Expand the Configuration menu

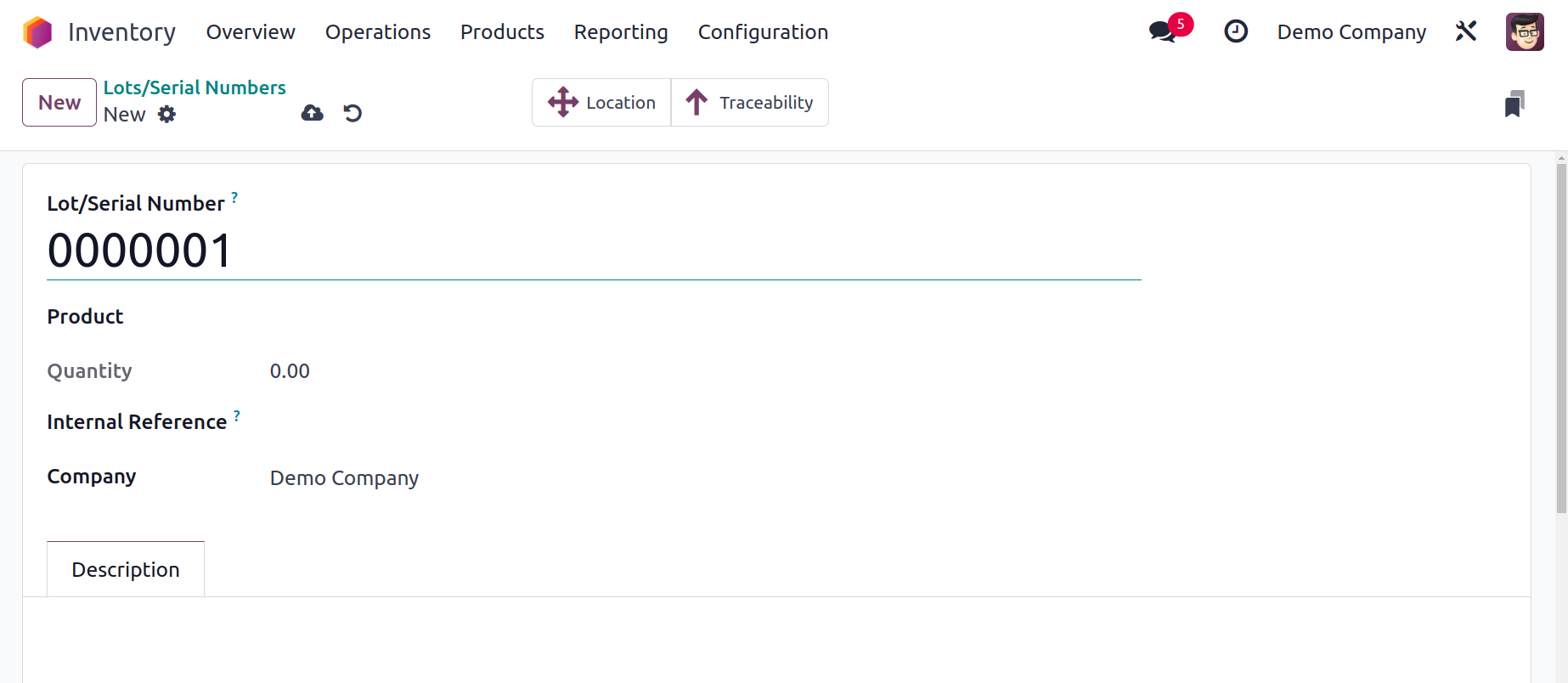coord(763,32)
